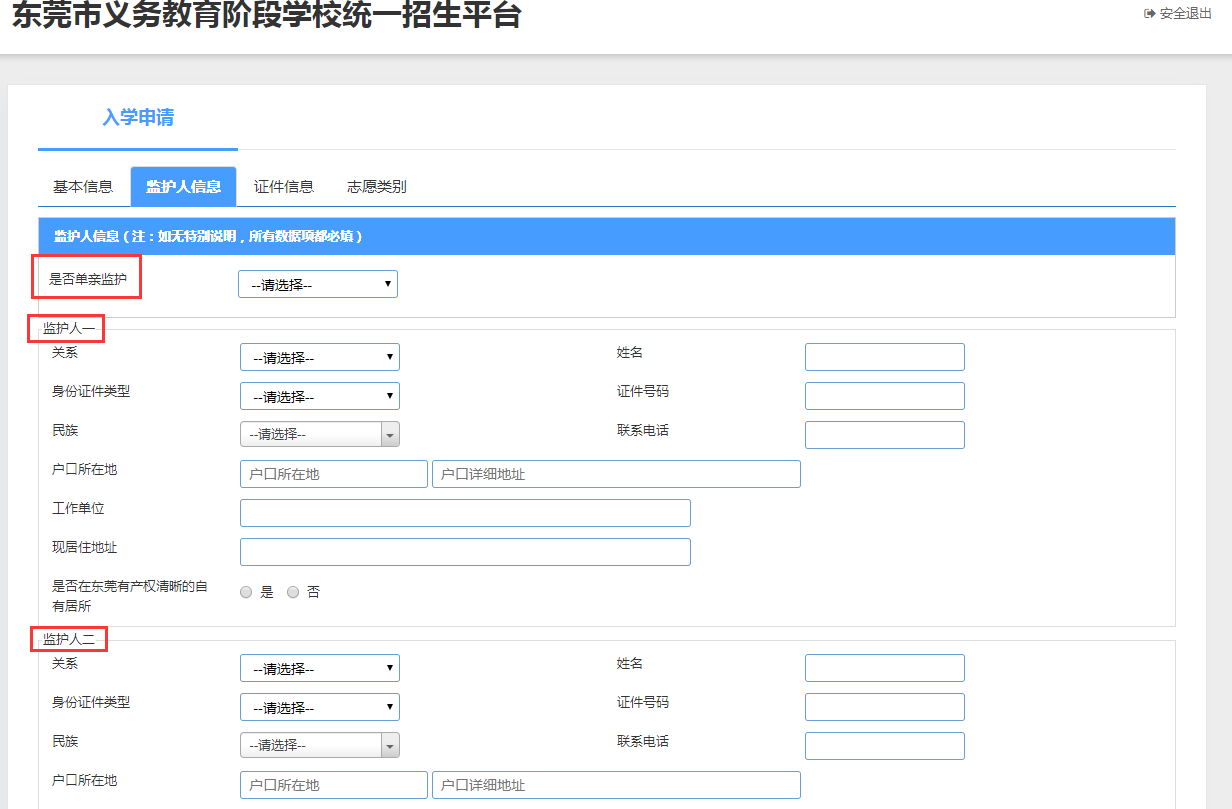Click the 监护人一 section legend

pyautogui.click(x=69, y=328)
